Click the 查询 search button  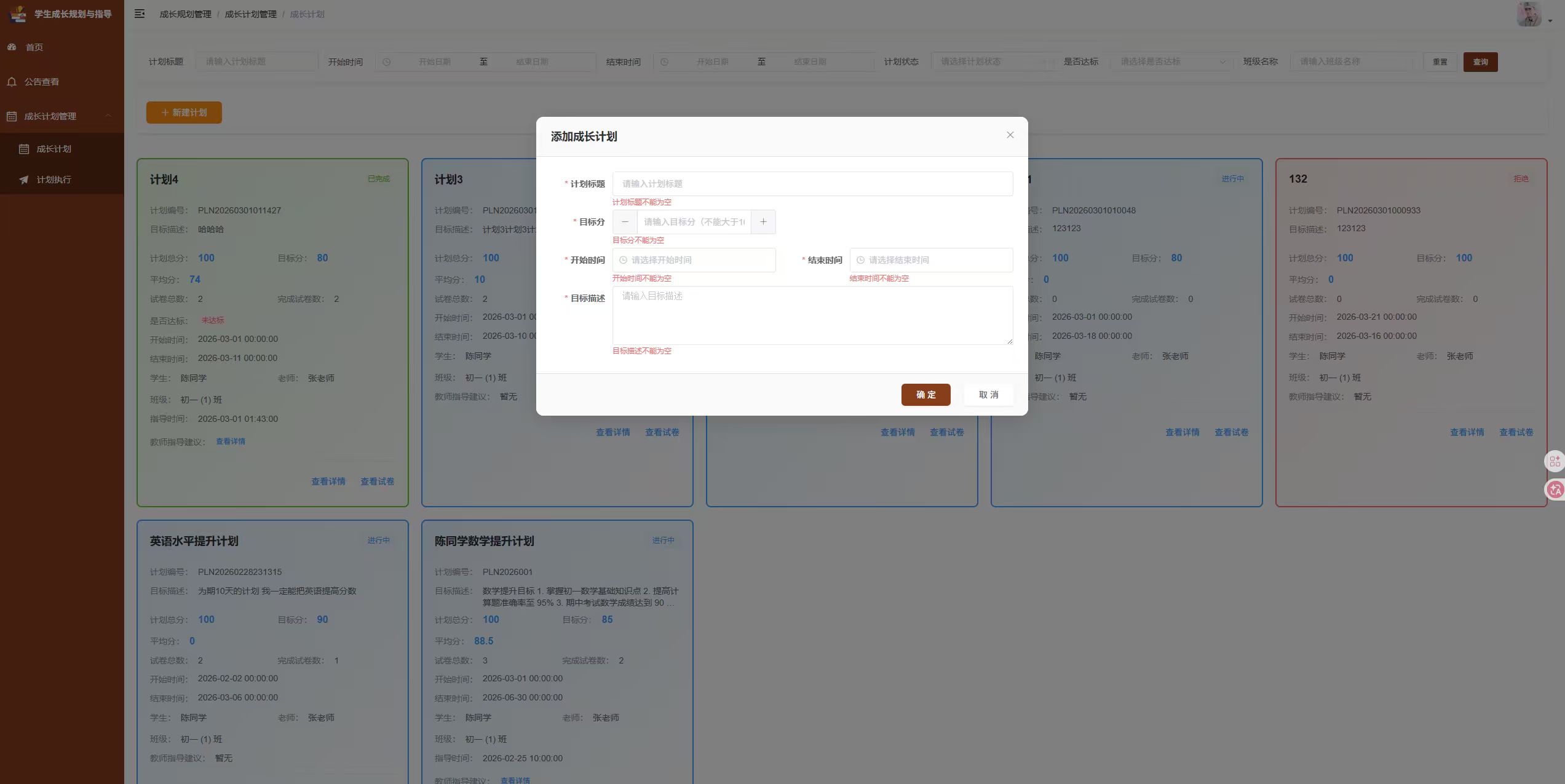[1480, 61]
